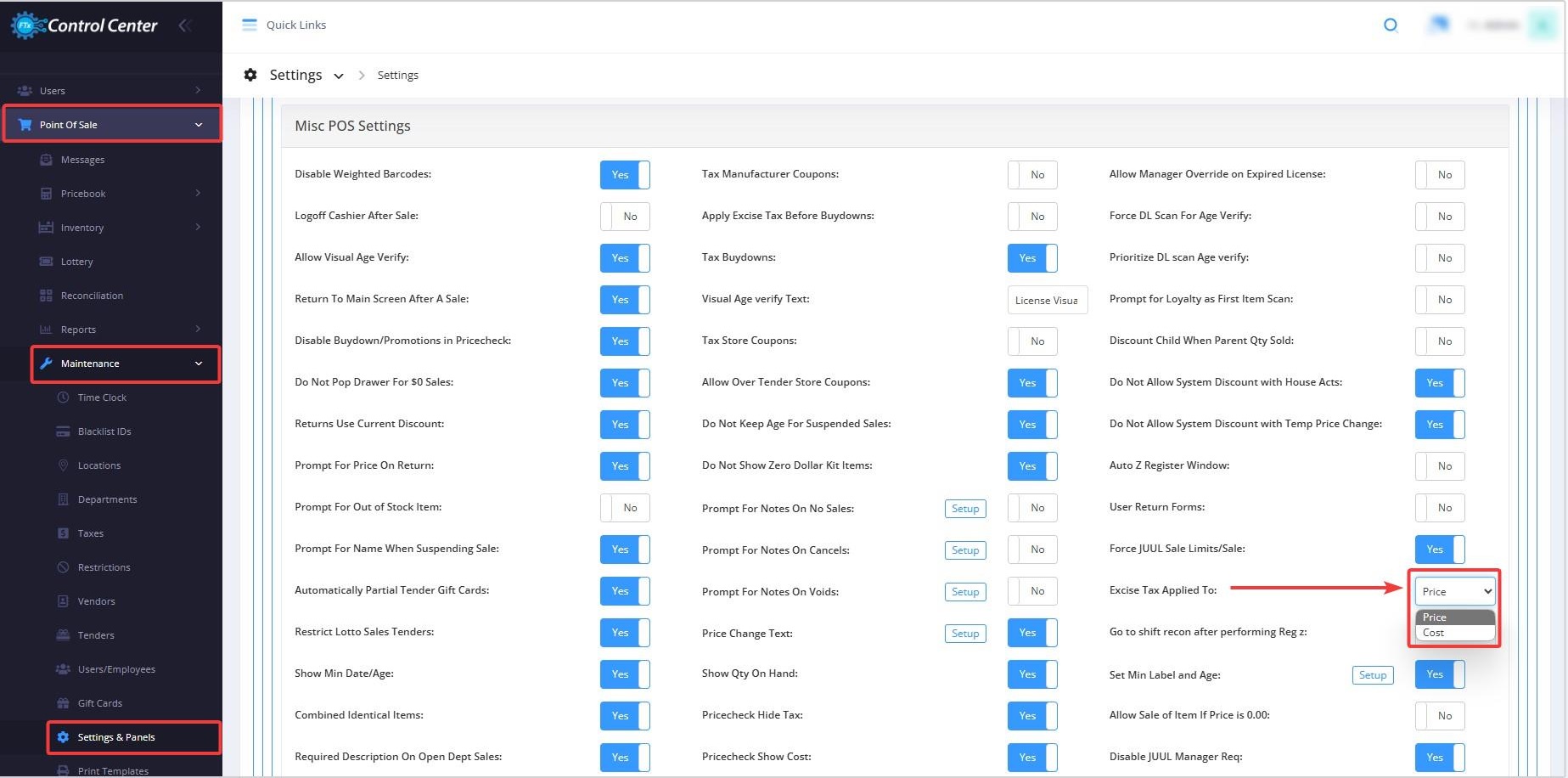Click the Reports chart icon
The image size is (1568, 778).
pos(47,329)
